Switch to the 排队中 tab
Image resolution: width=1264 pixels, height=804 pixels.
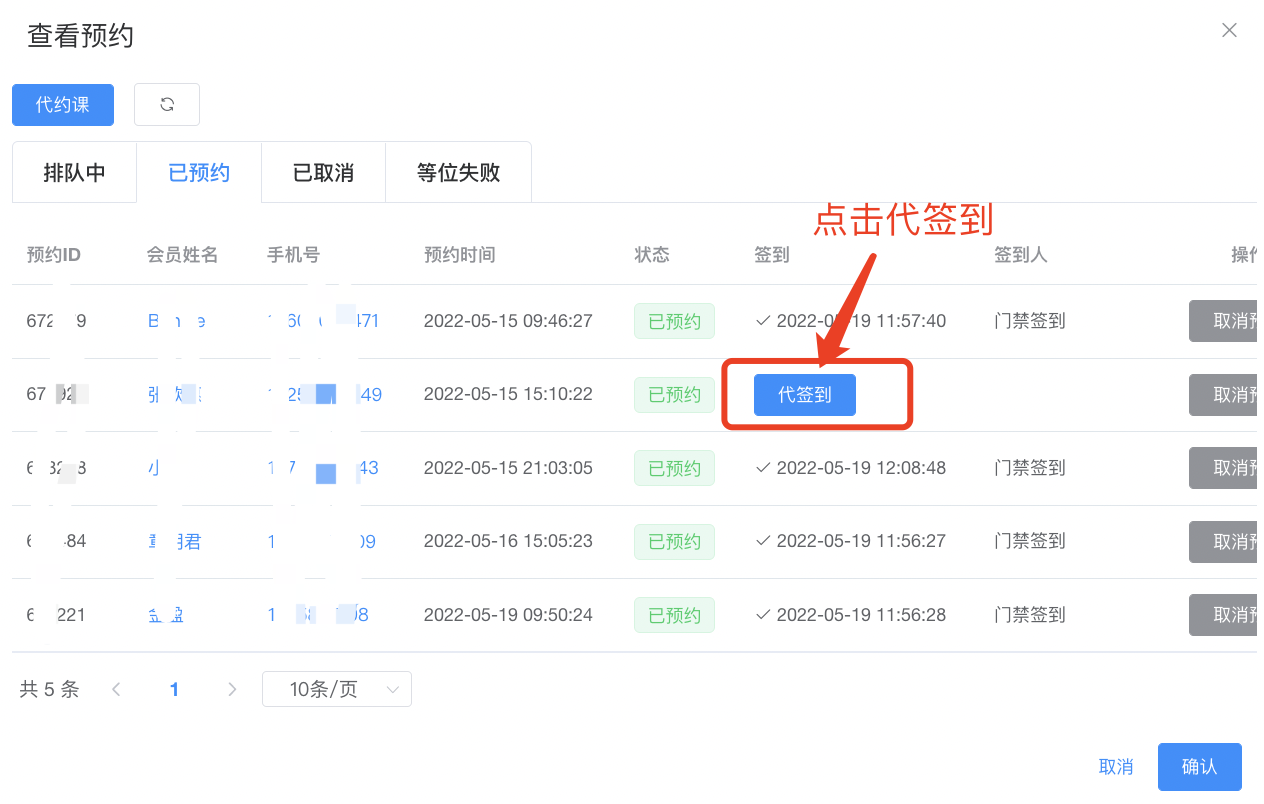point(74,173)
